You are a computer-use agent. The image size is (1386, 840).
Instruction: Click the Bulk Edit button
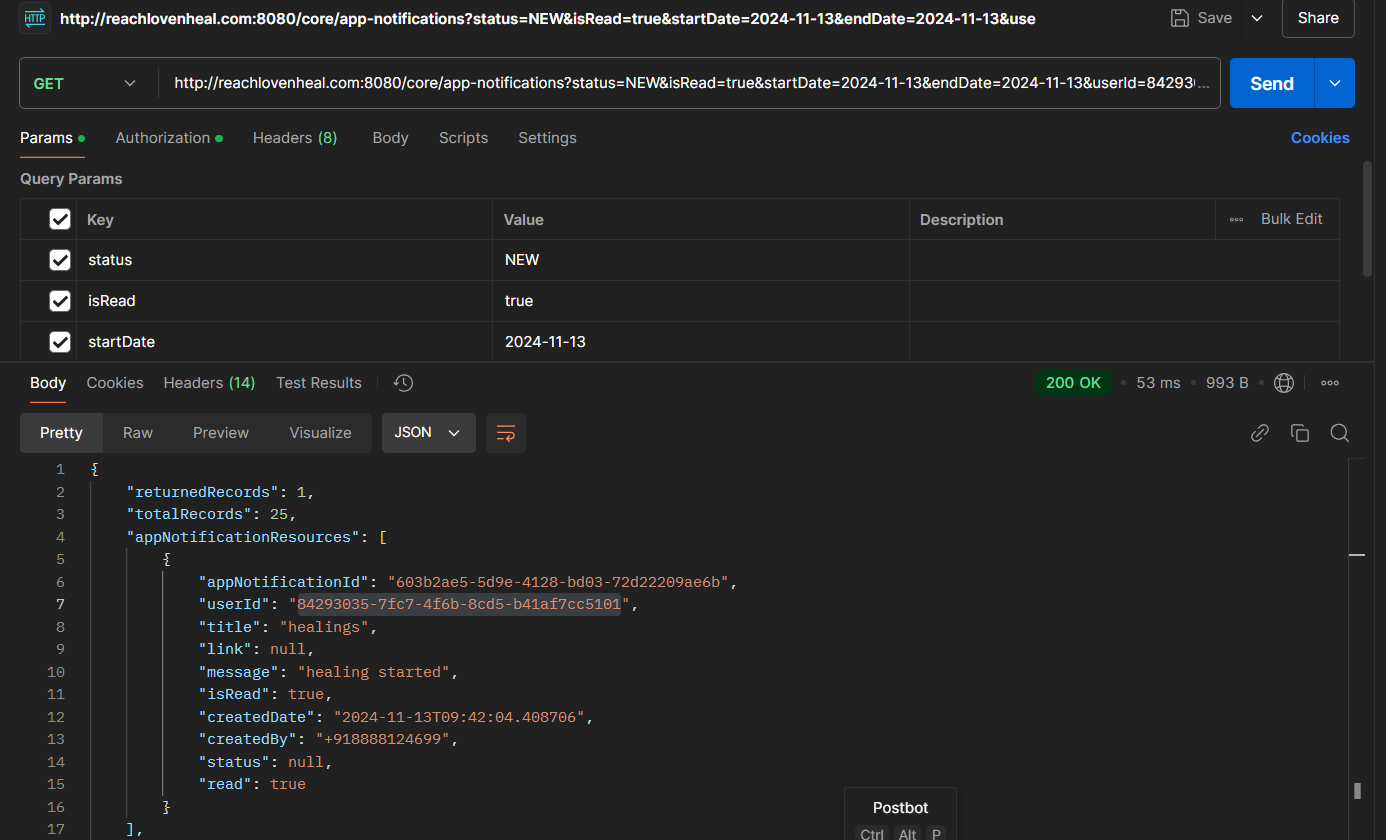(1291, 219)
